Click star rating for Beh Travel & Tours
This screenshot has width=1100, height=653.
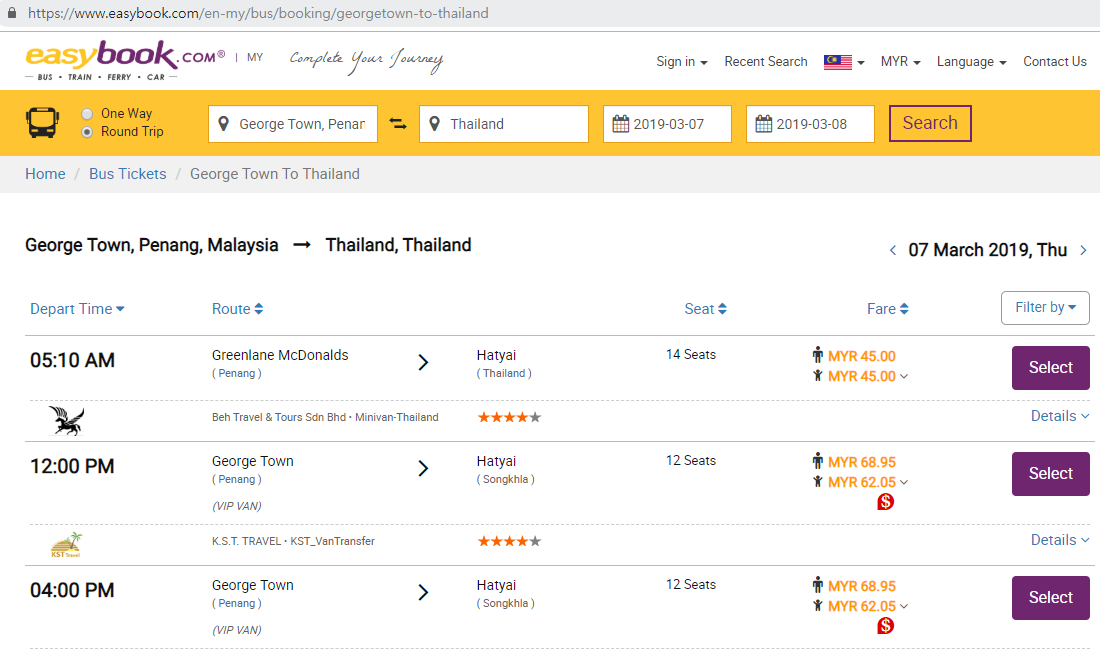coord(509,417)
